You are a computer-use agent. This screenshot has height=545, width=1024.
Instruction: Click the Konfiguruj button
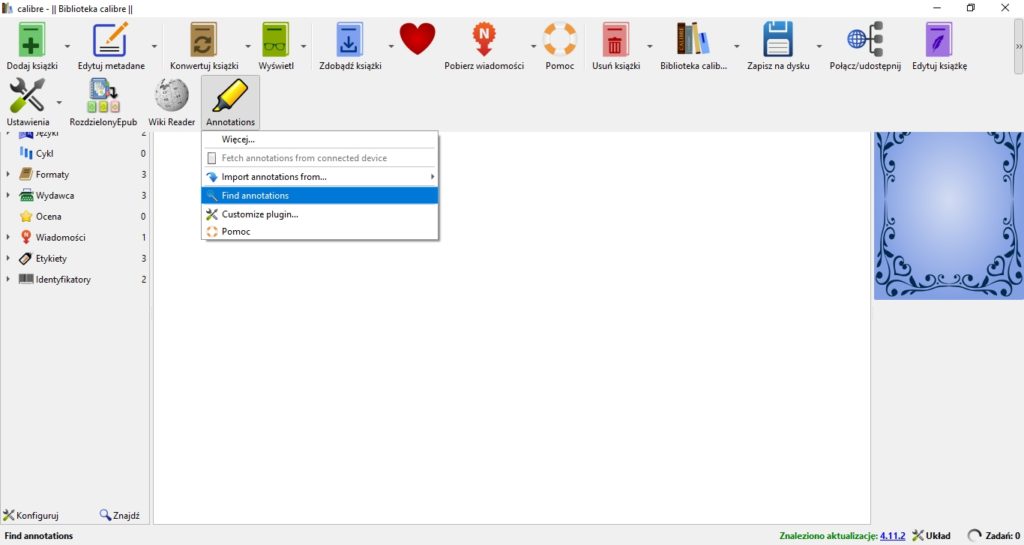31,515
